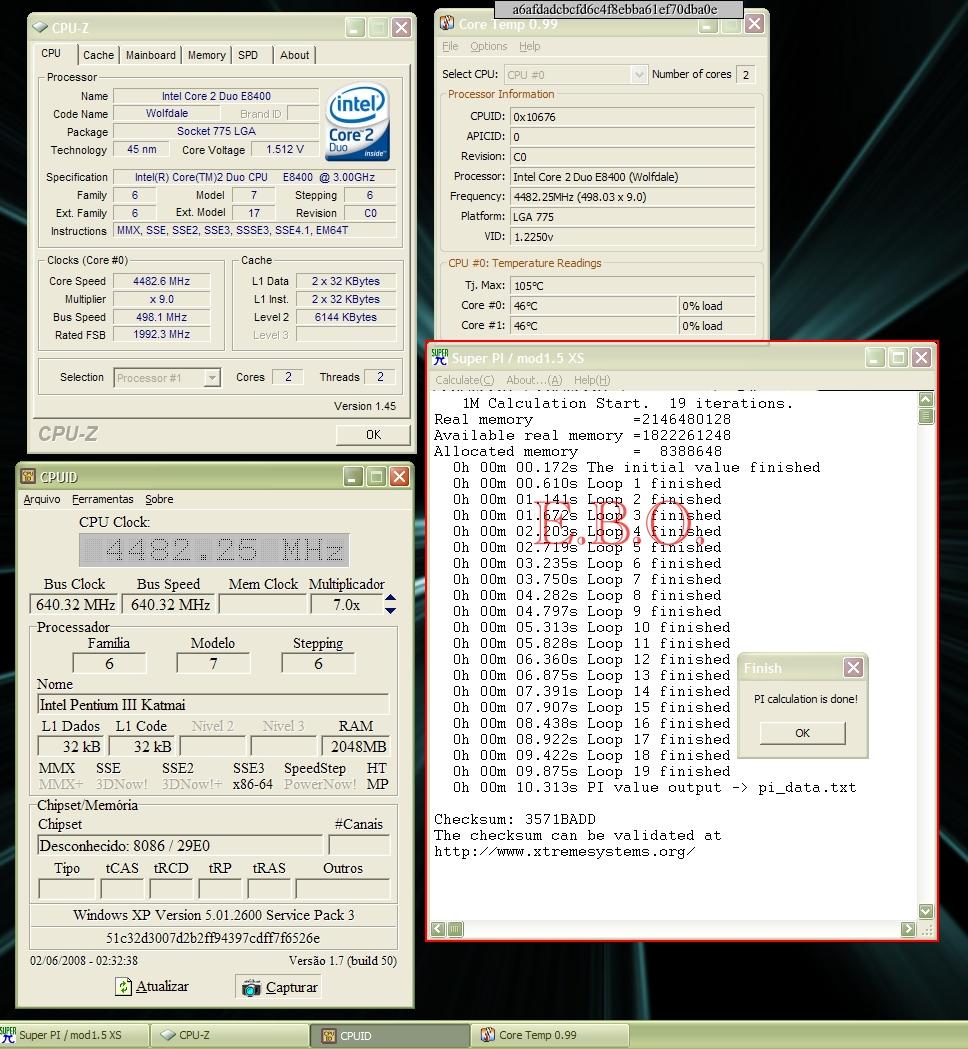Expand the Select CPU dropdown in Core Temp
Viewport: 968px width, 1049px height.
pyautogui.click(x=639, y=74)
